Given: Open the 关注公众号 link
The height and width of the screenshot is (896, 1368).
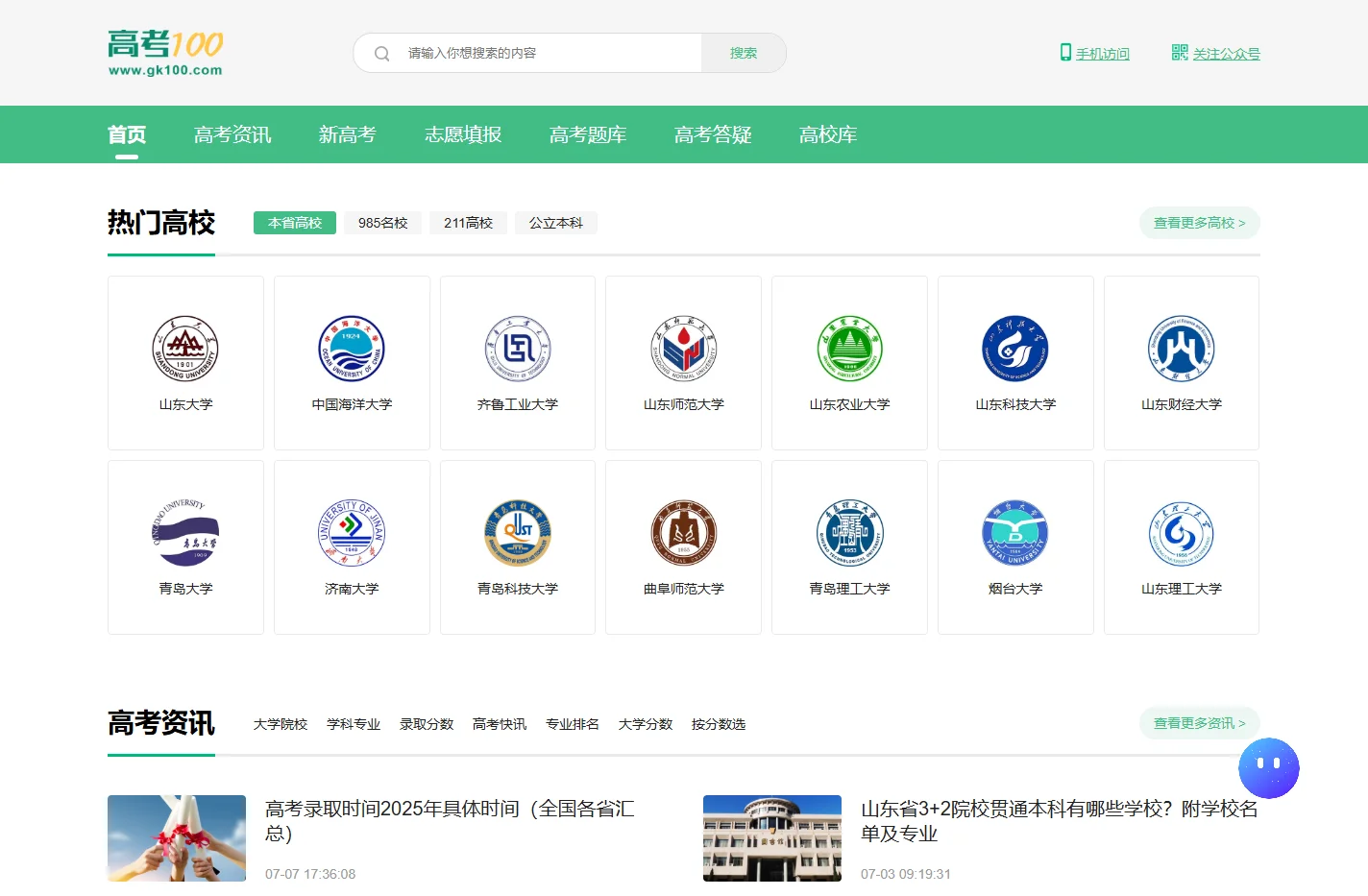Looking at the screenshot, I should [x=1227, y=54].
